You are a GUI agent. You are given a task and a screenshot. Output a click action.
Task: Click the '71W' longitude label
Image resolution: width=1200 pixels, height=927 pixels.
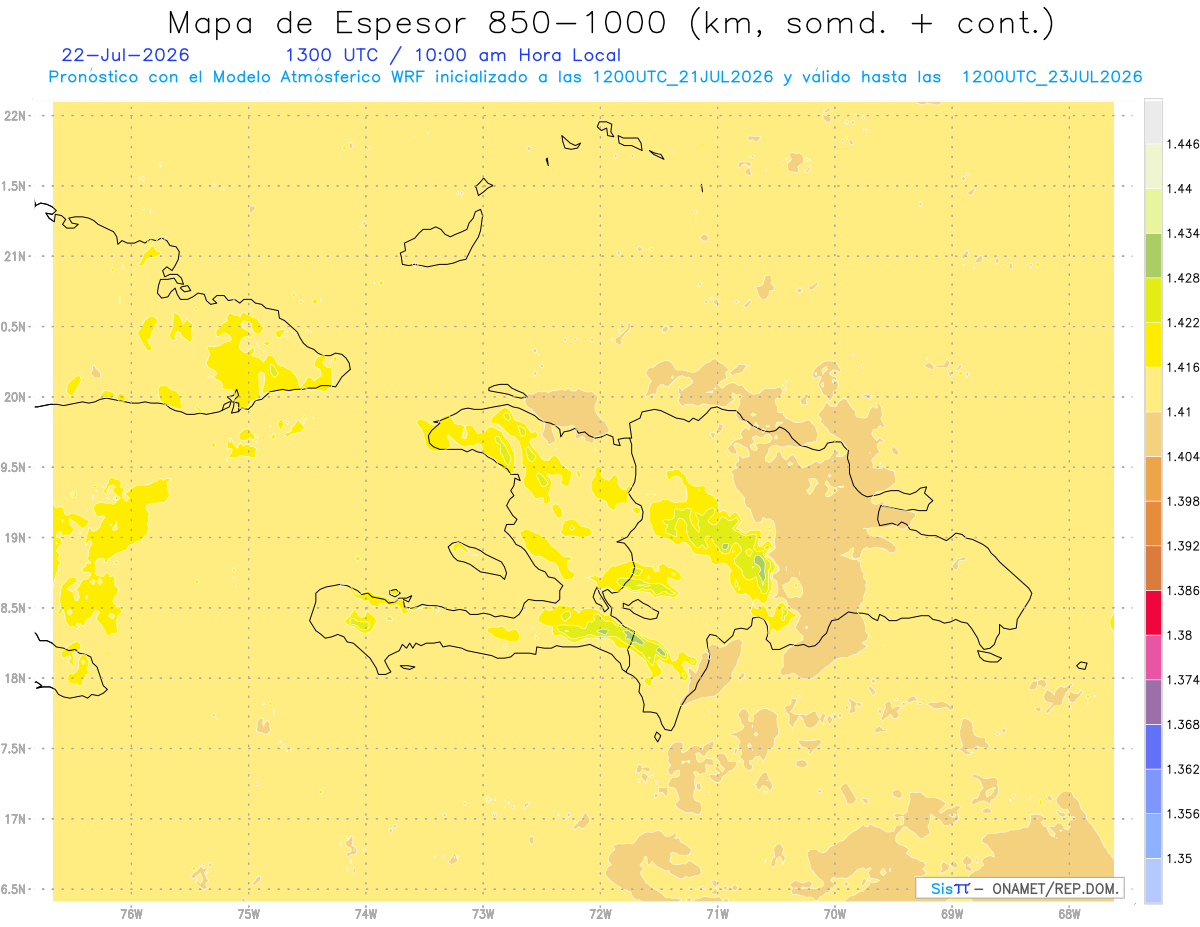pyautogui.click(x=717, y=913)
